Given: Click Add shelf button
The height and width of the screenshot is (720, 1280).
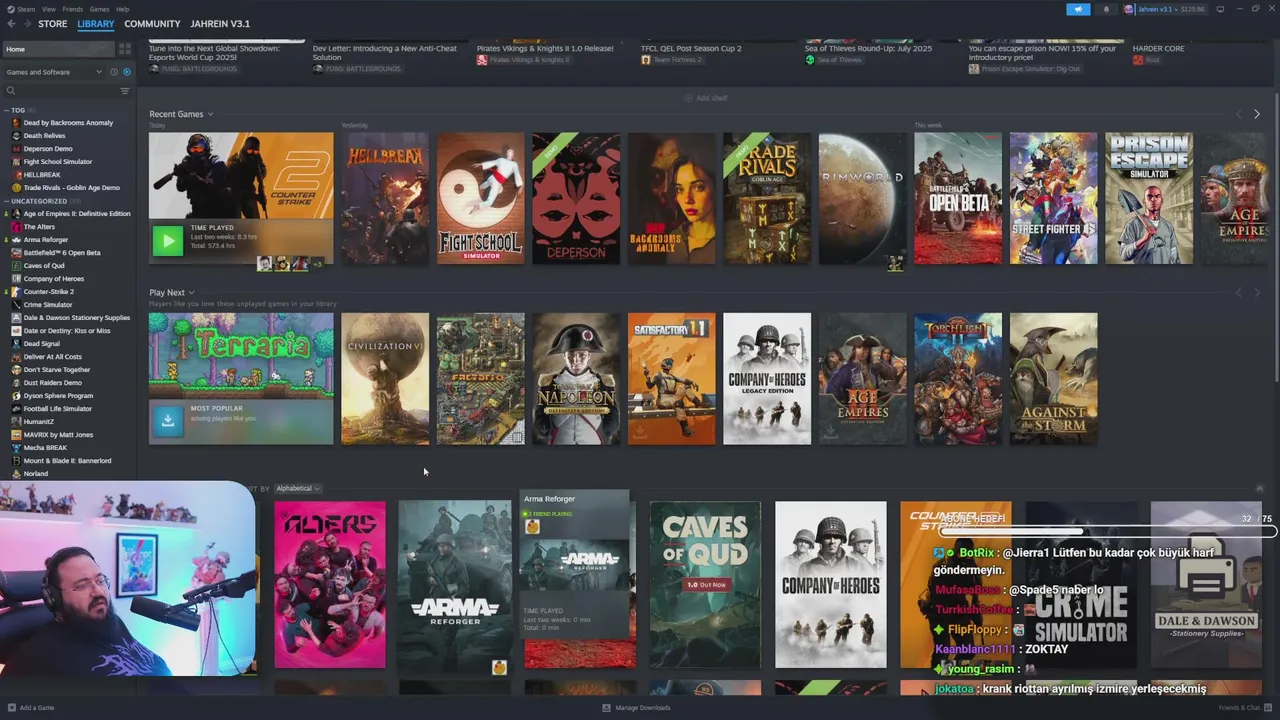Looking at the screenshot, I should pyautogui.click(x=706, y=98).
